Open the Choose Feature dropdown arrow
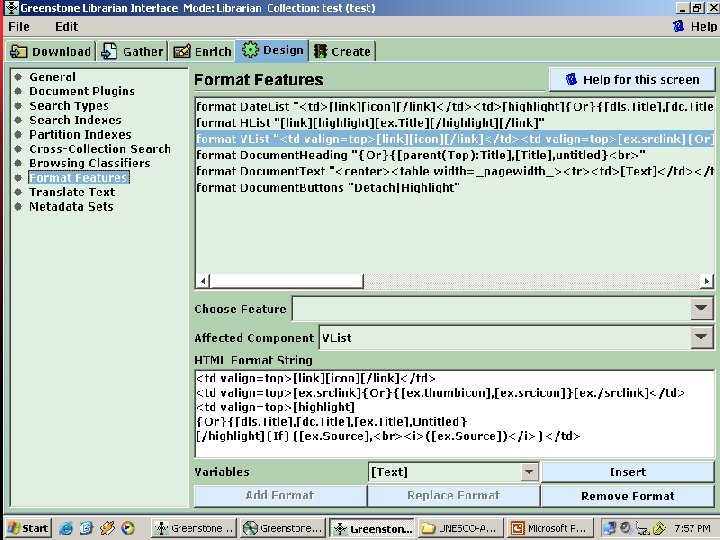 pyautogui.click(x=701, y=308)
